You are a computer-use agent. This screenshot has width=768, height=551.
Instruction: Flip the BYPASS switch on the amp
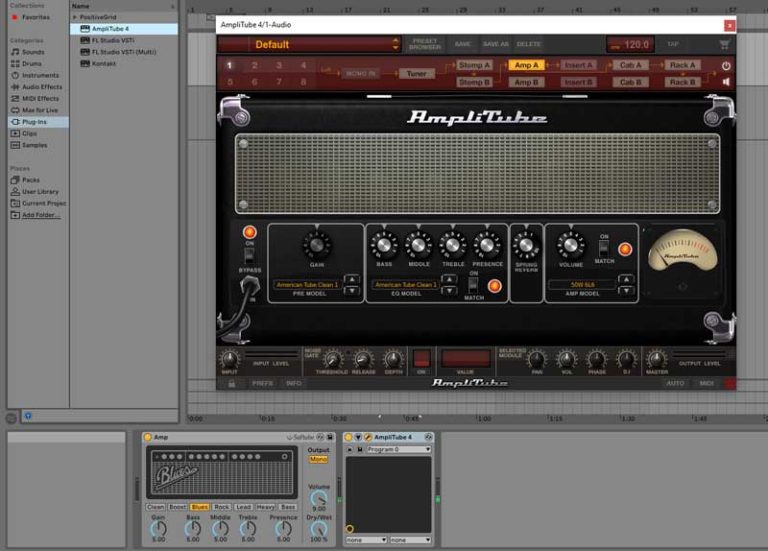[249, 256]
